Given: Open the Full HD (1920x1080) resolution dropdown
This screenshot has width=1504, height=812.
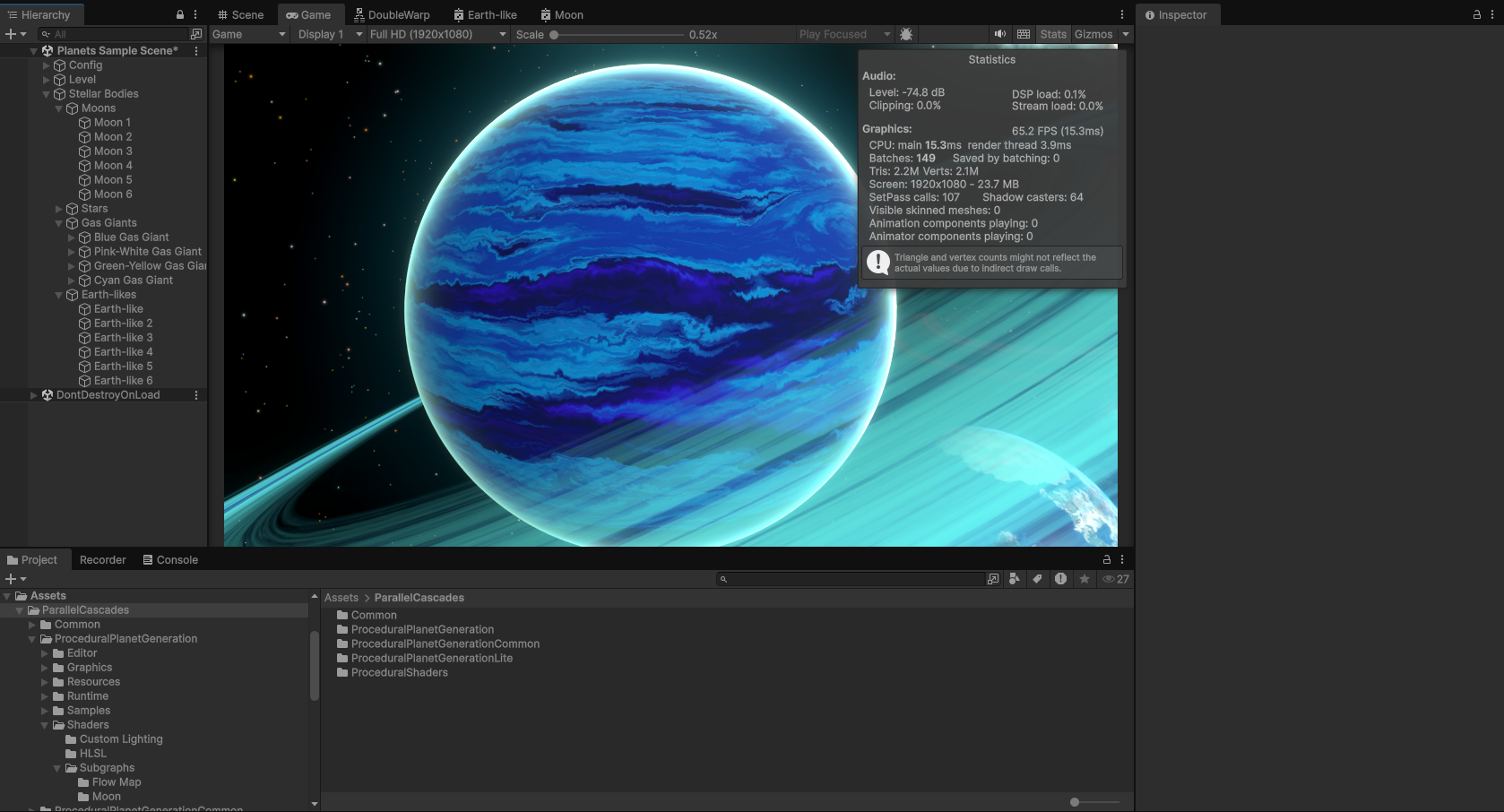Looking at the screenshot, I should [437, 34].
